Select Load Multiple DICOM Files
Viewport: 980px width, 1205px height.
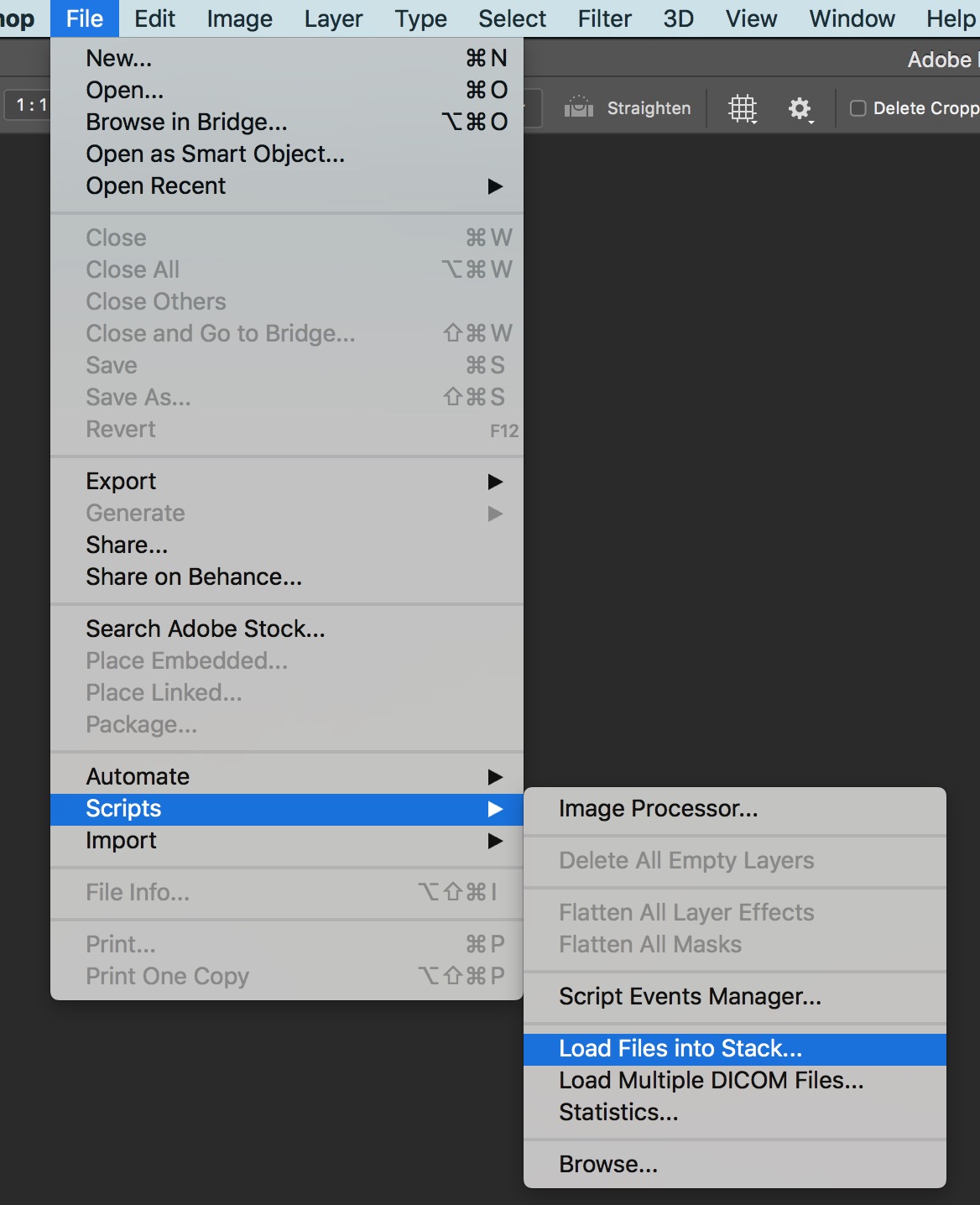[711, 1080]
